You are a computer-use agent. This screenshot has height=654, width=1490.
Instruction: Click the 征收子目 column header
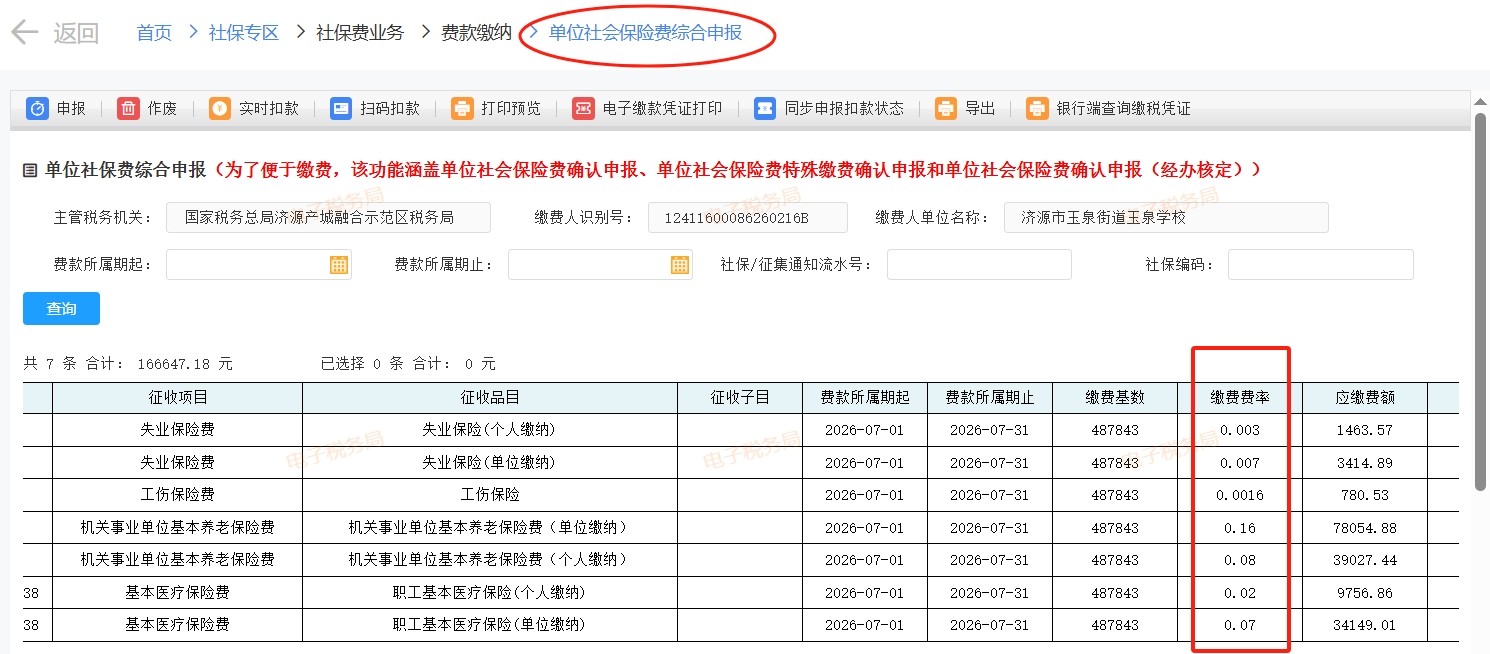pyautogui.click(x=740, y=398)
